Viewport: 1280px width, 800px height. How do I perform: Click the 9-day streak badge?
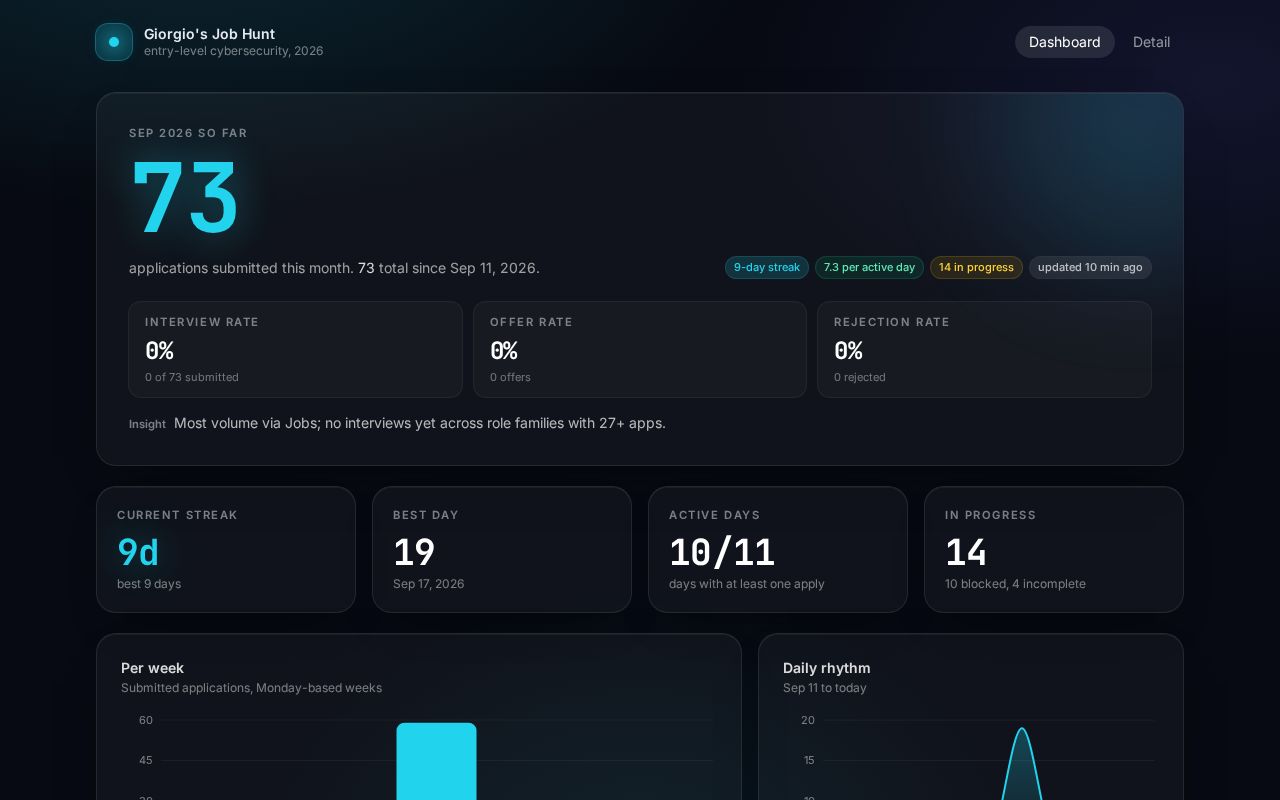point(767,267)
